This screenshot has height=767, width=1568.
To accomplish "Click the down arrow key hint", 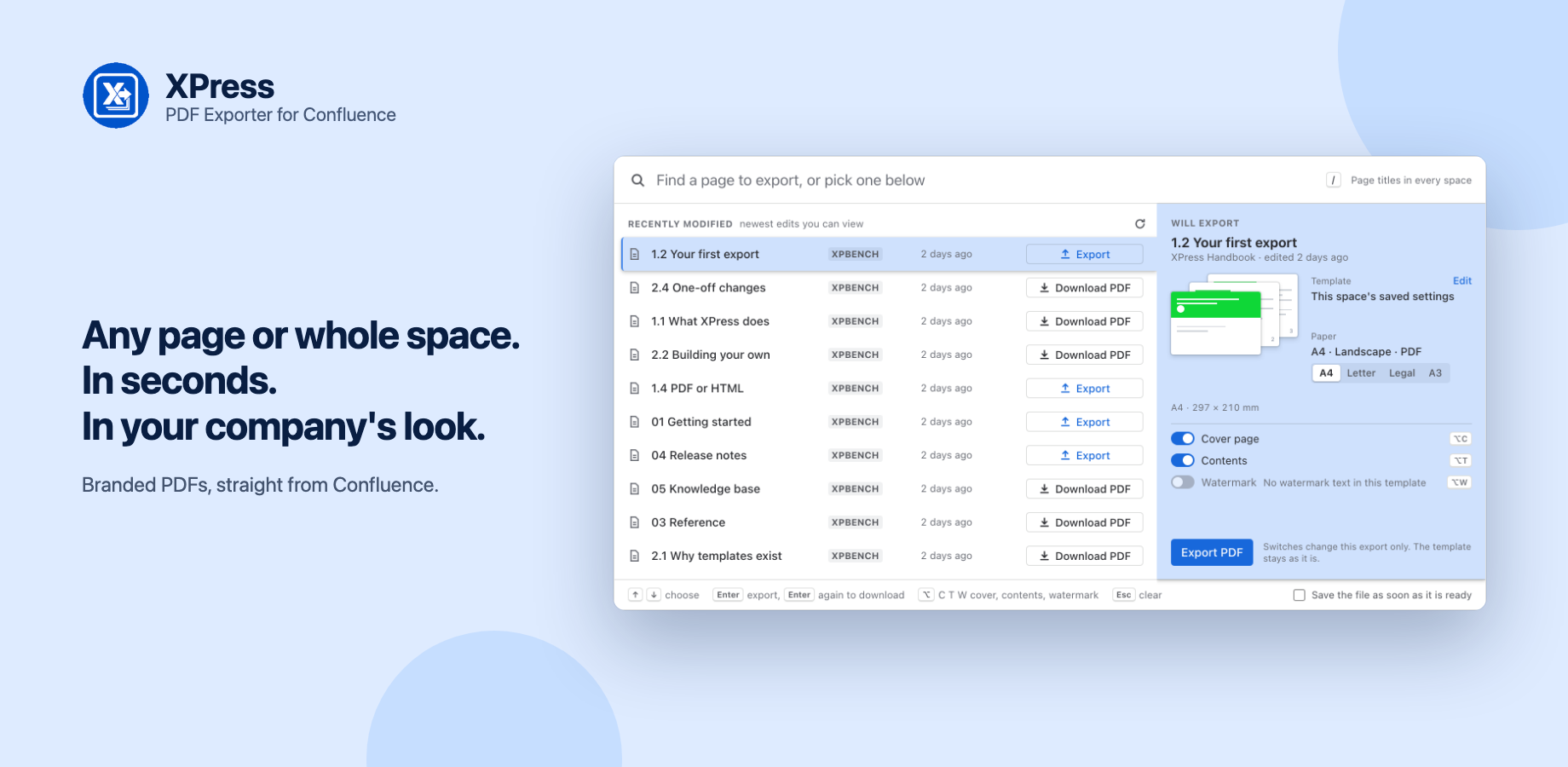I will [x=654, y=595].
